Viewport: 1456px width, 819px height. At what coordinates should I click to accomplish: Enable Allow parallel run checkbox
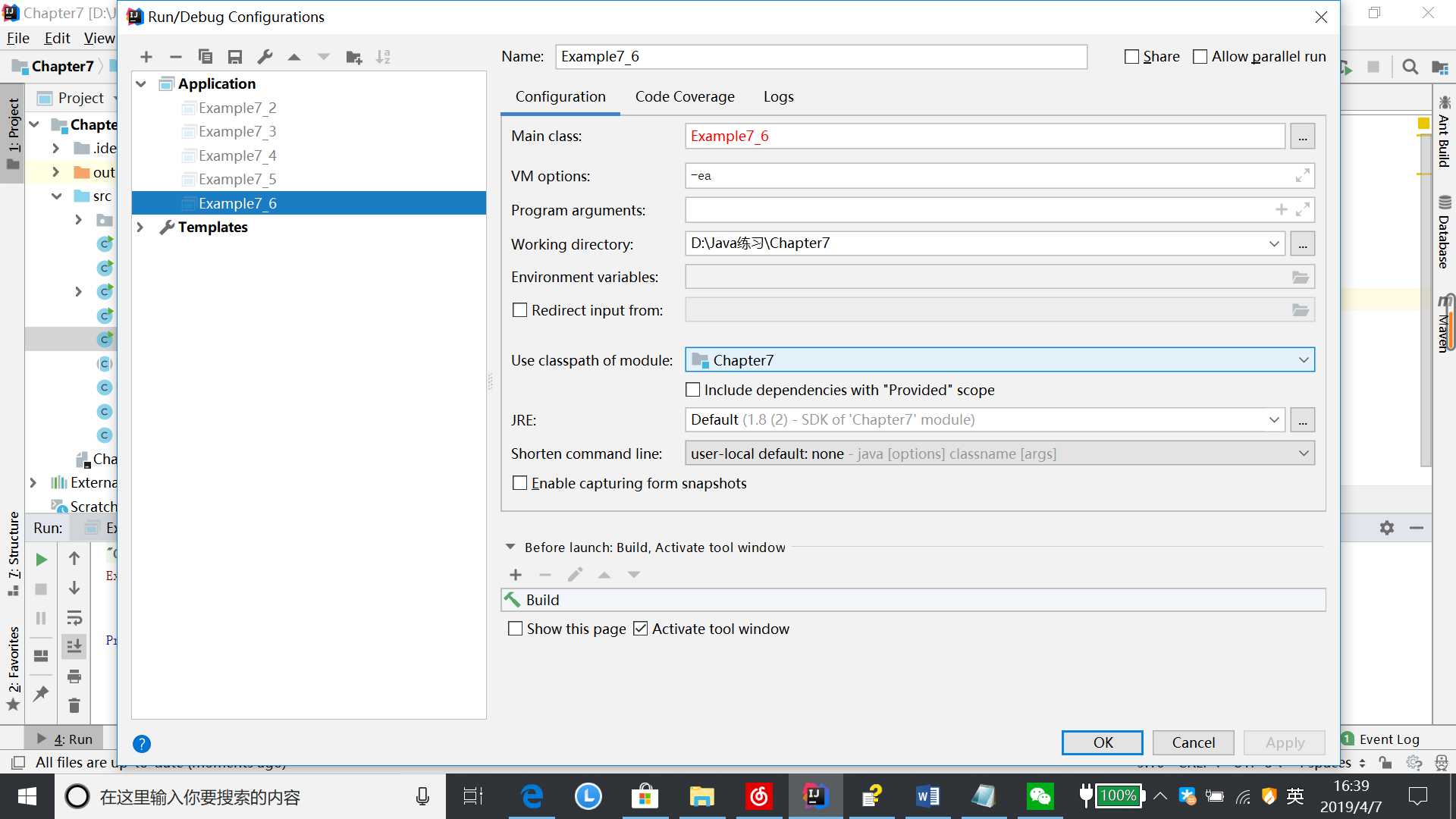pyautogui.click(x=1200, y=56)
